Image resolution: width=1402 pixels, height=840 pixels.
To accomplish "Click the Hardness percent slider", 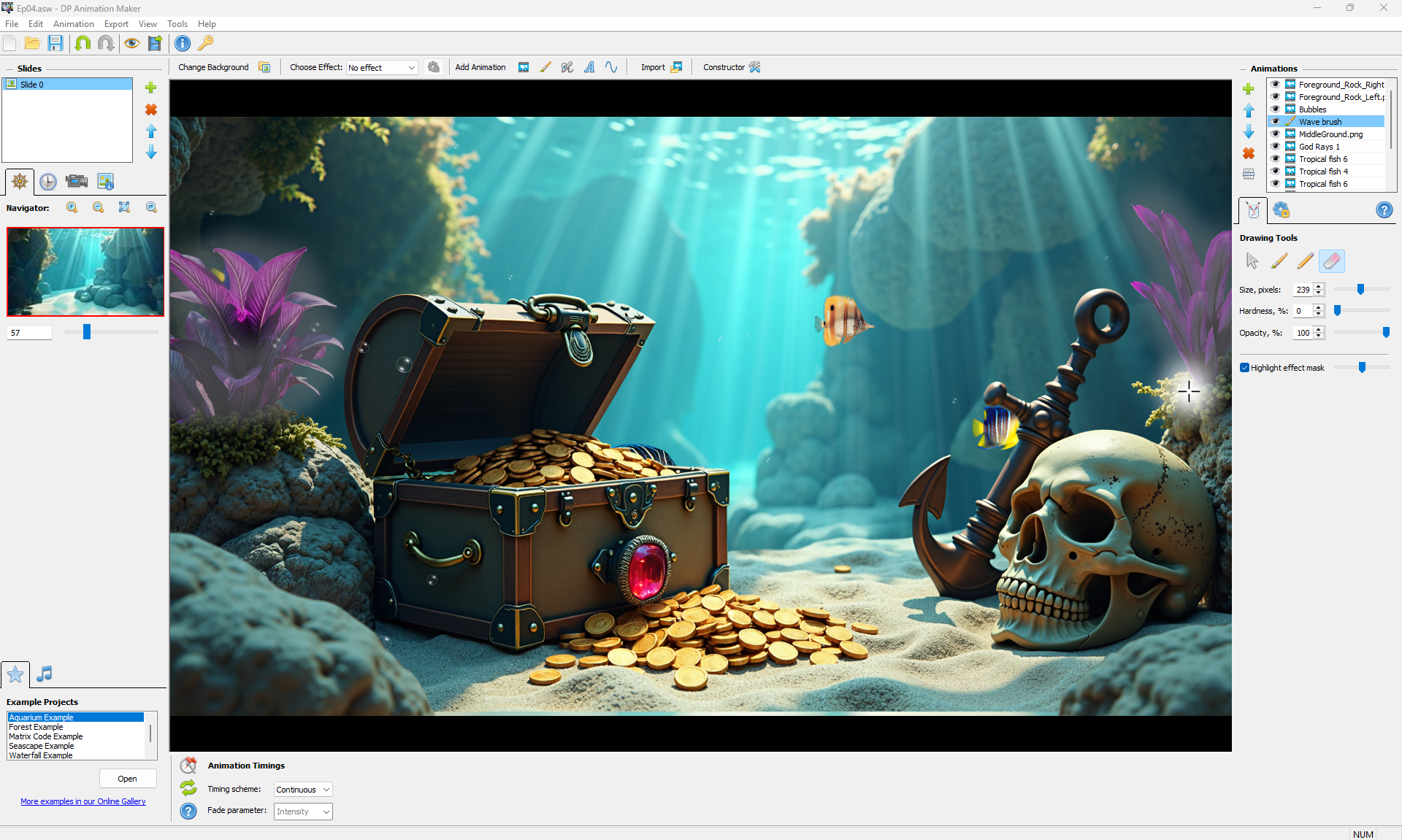I will tap(1361, 311).
